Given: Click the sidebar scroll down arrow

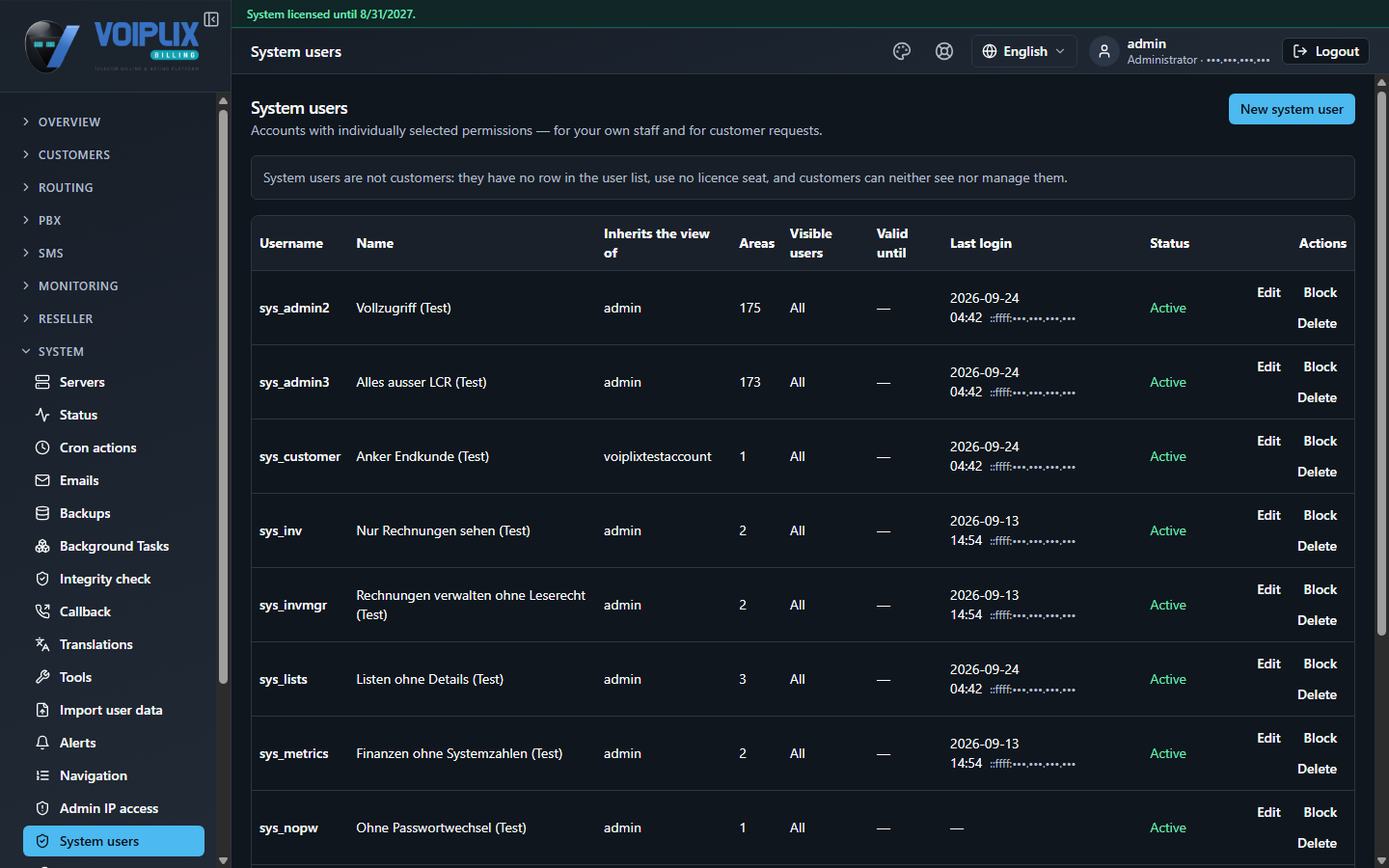Looking at the screenshot, I should click(x=223, y=860).
